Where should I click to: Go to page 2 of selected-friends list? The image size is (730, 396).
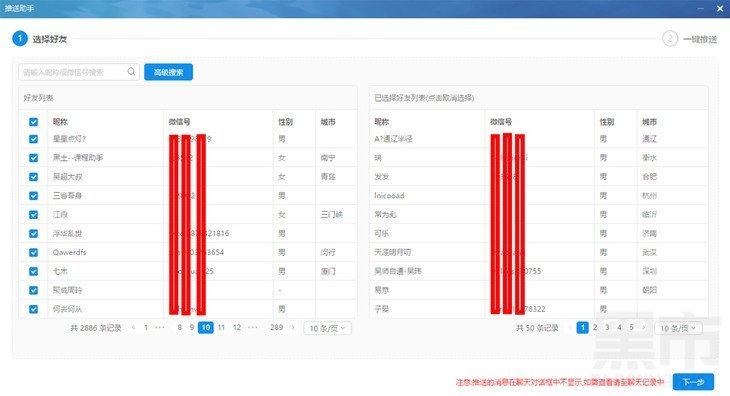(595, 328)
